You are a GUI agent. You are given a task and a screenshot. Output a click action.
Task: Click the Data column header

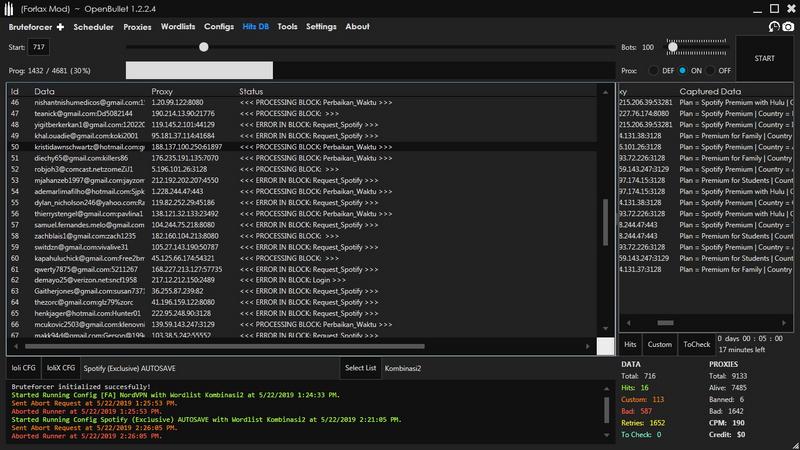[x=44, y=91]
